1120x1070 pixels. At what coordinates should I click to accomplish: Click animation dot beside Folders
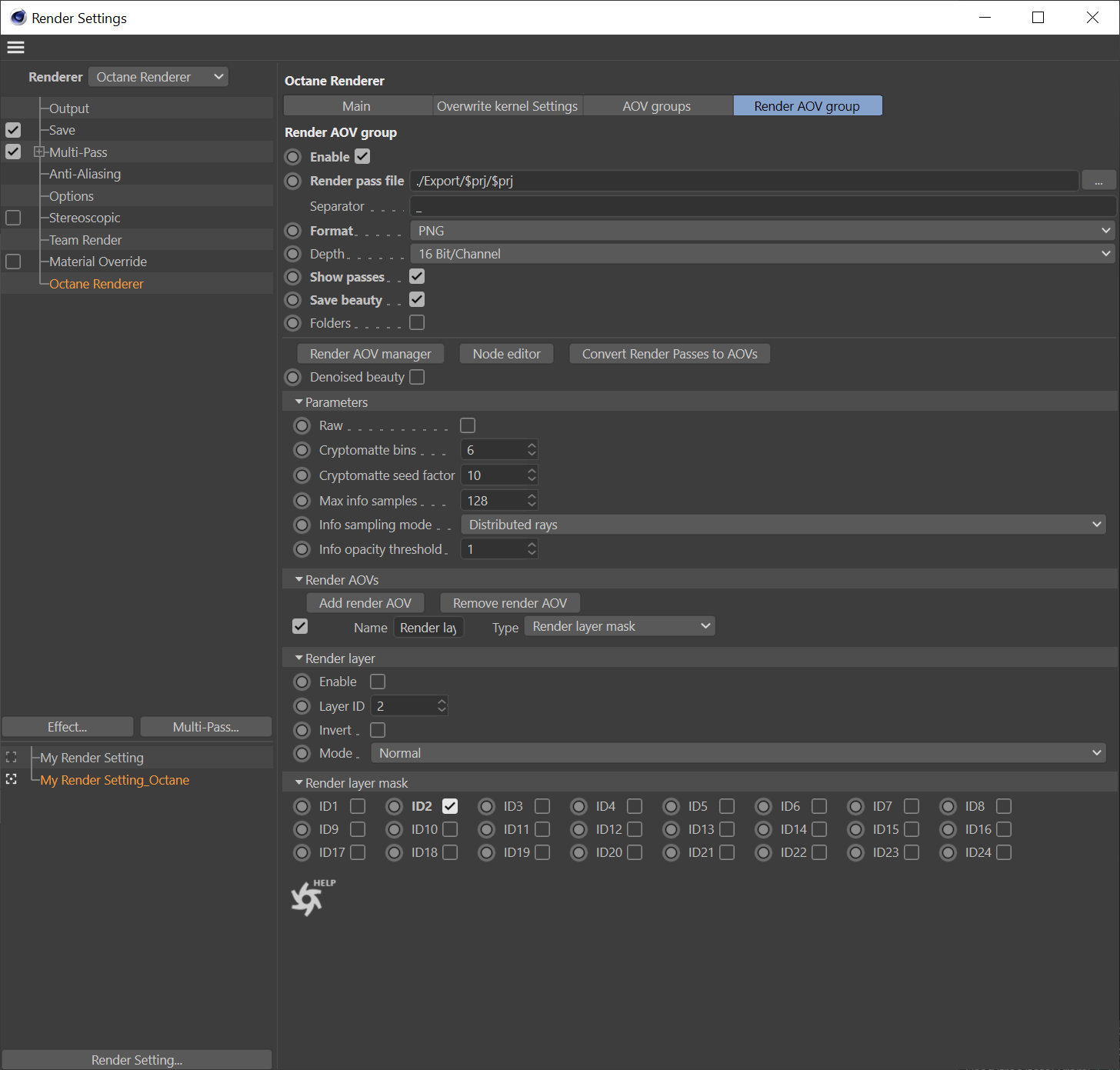coord(293,323)
